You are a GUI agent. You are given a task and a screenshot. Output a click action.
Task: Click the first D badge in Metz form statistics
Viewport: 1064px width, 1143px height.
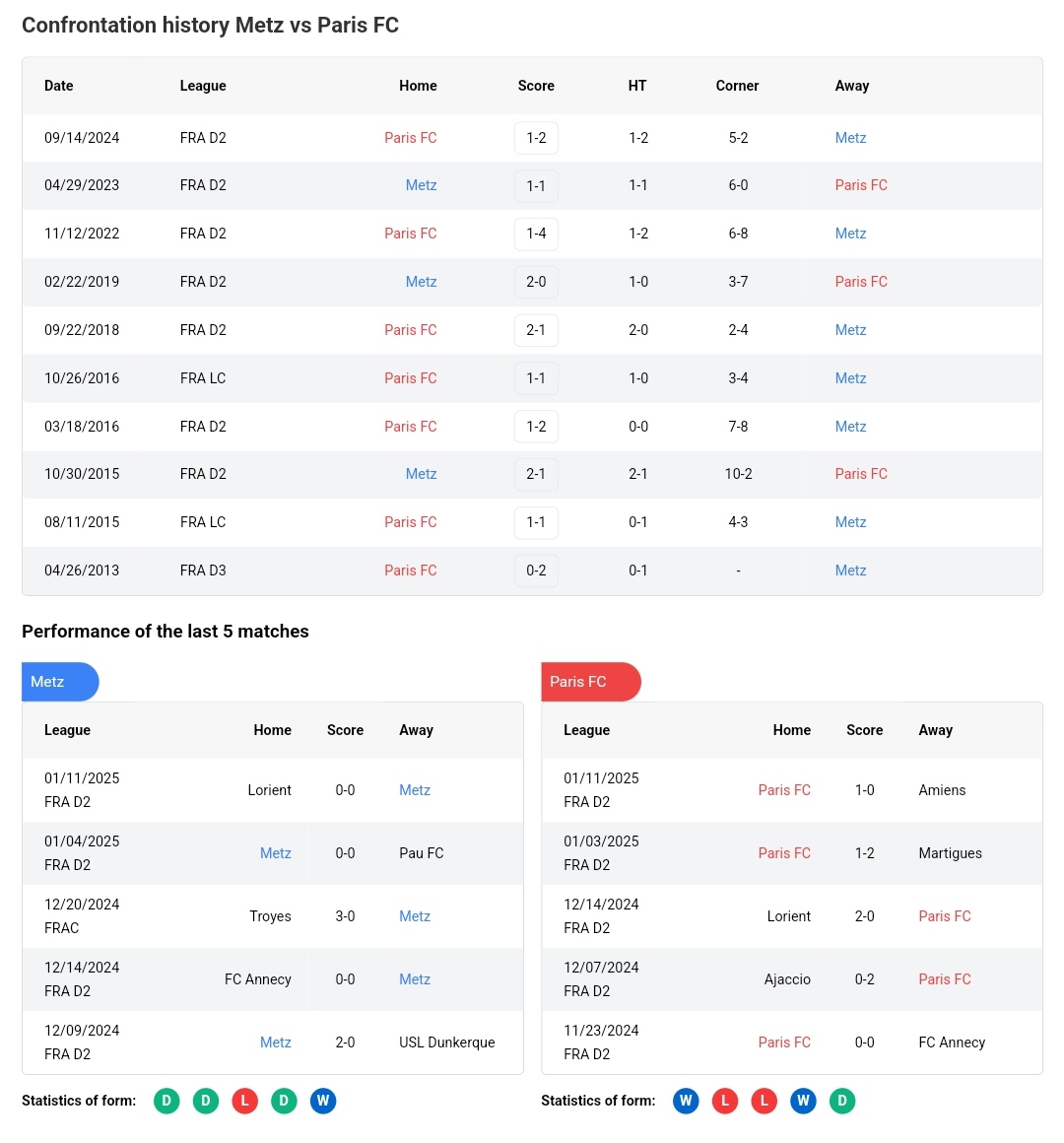[166, 1101]
